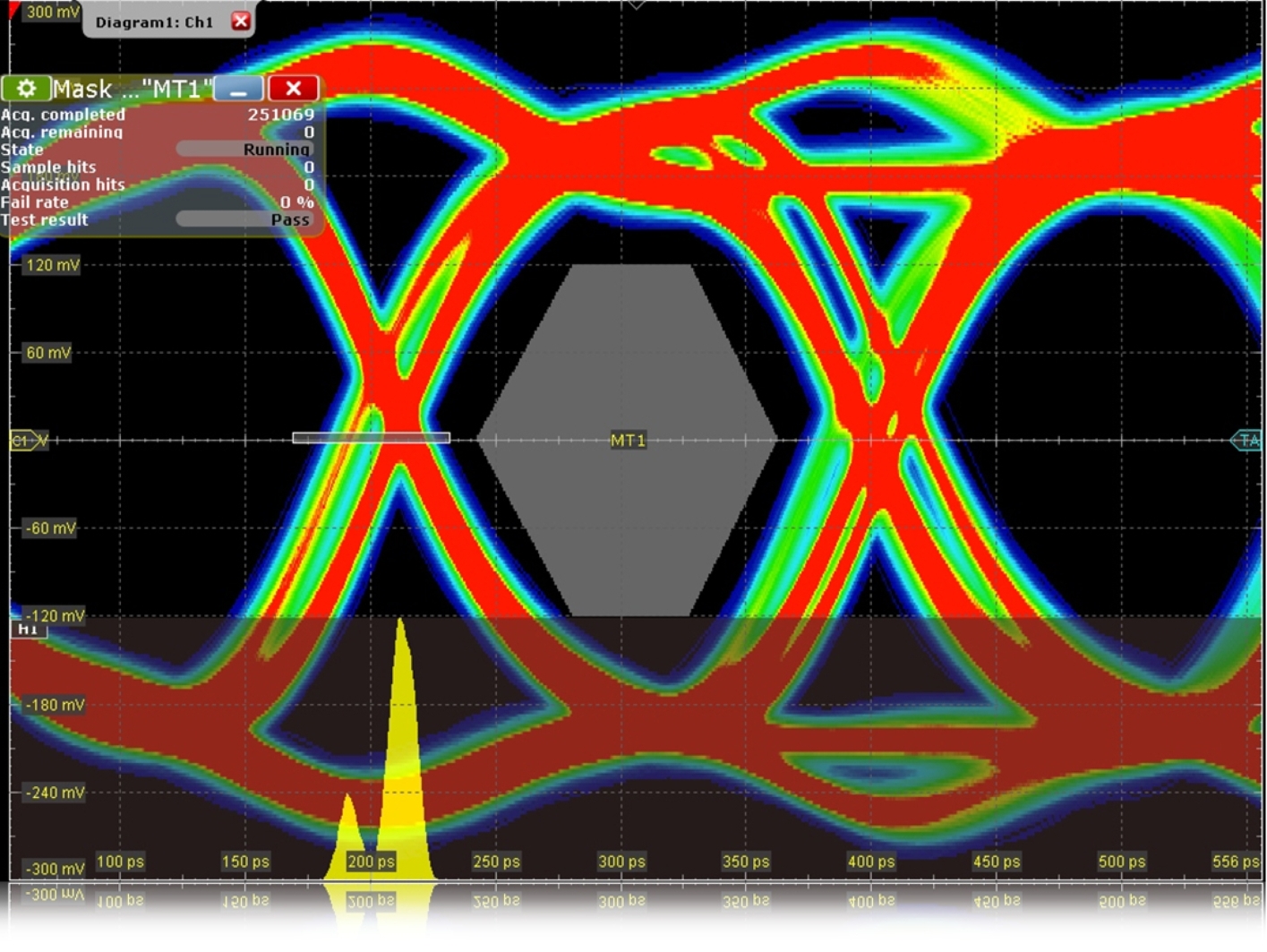Screen dimensions: 1267x952
Task: Click the 400 ps time axis label
Action: (x=871, y=862)
